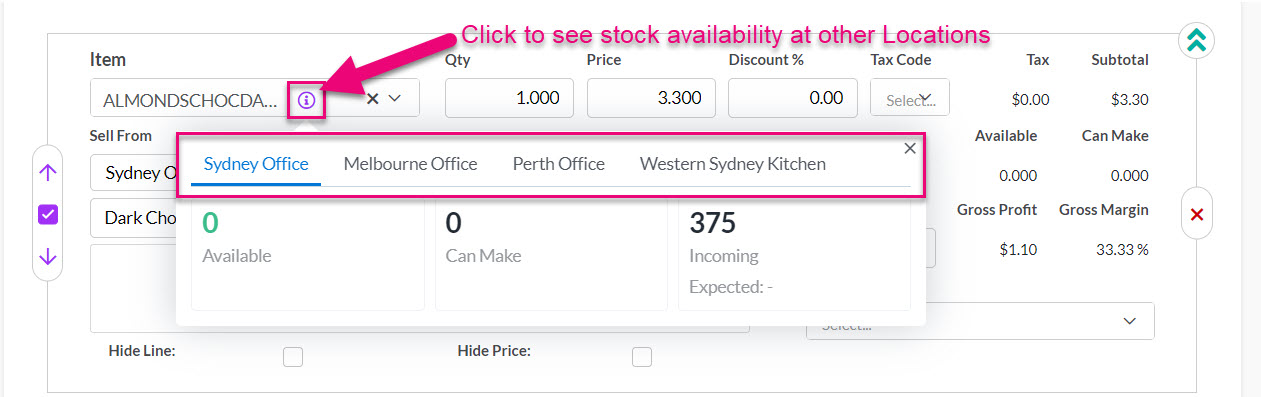1261x397 pixels.
Task: Switch to the Melbourne Office tab
Action: (x=410, y=164)
